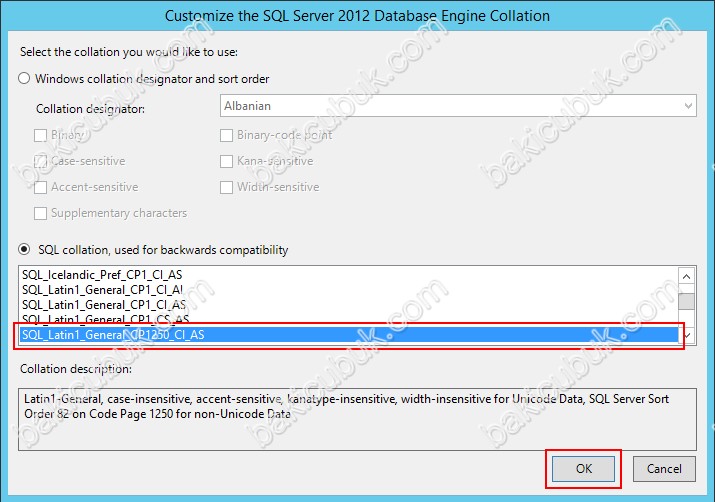Open the Collation designator dropdown showing Albanian
The image size is (715, 502).
[x=458, y=106]
